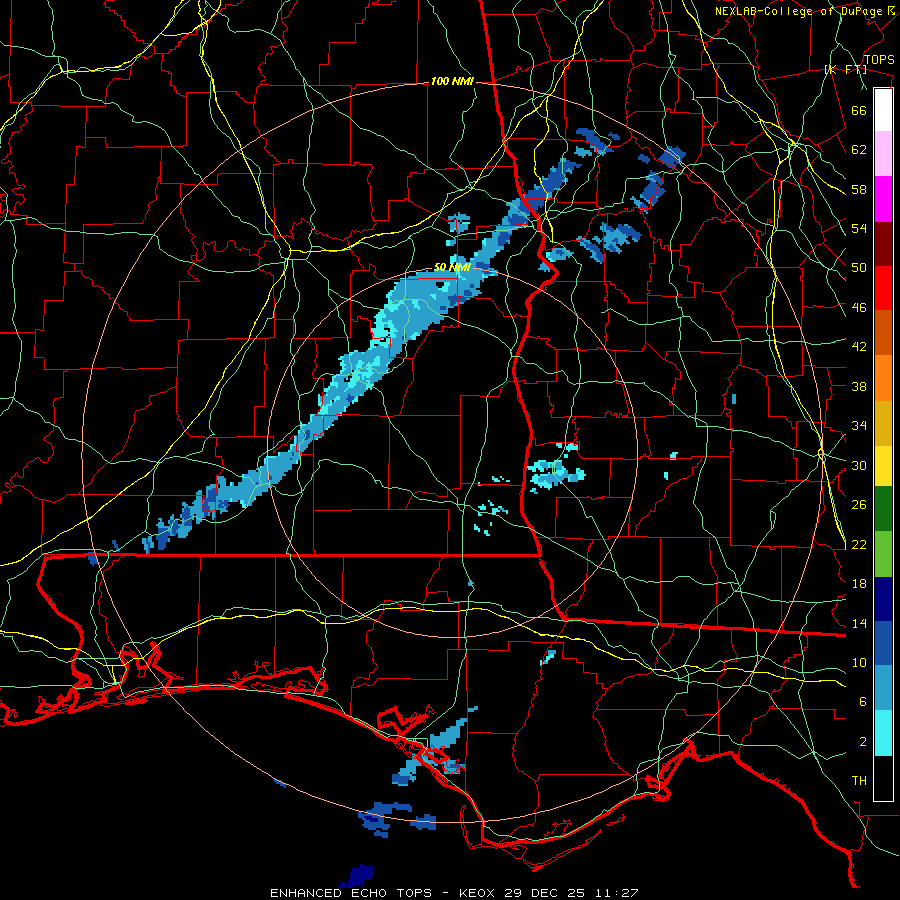The width and height of the screenshot is (900, 900).
Task: Select the 10 legend value
Action: 859,663
